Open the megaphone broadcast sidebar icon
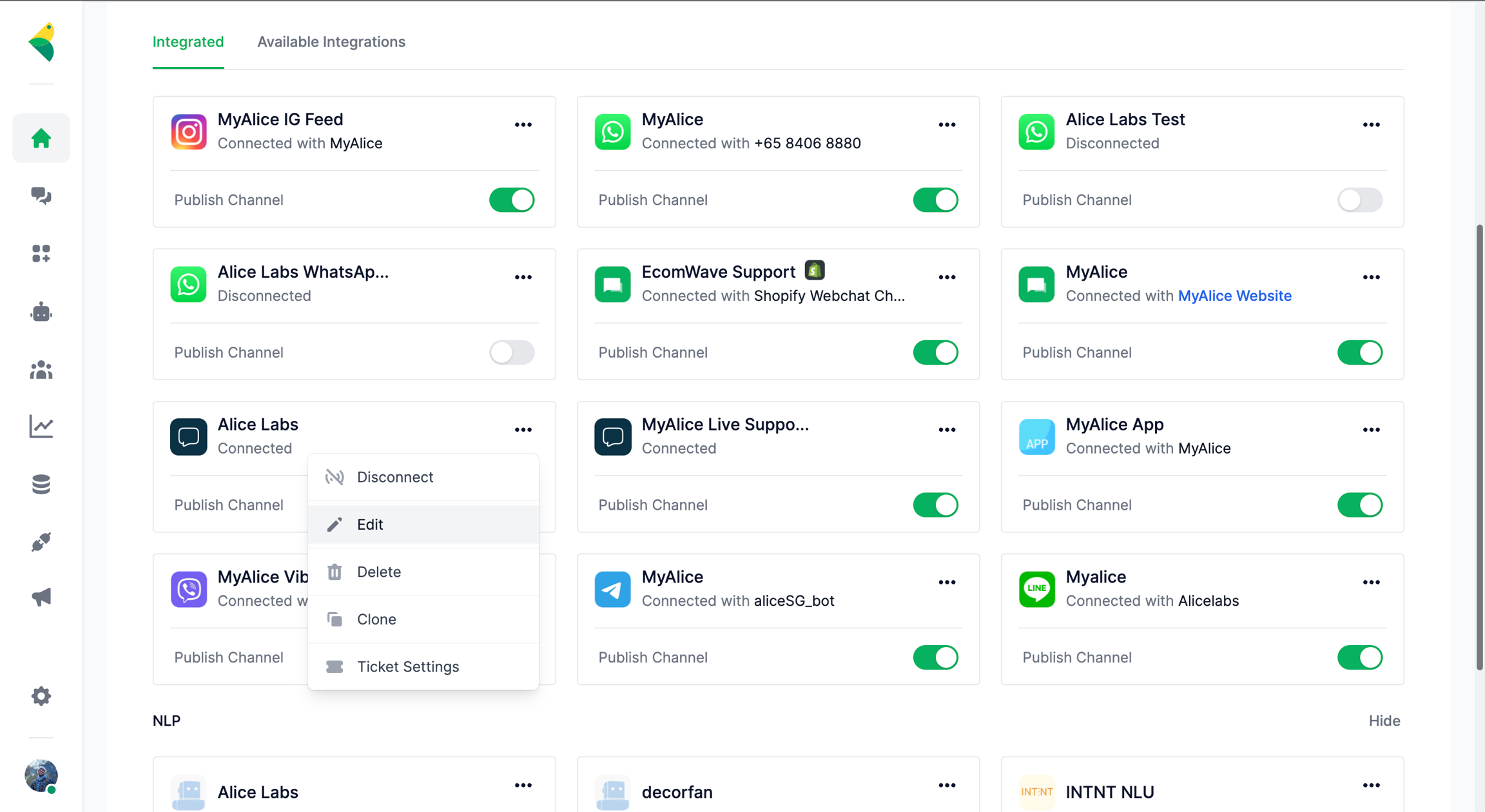 (x=41, y=597)
